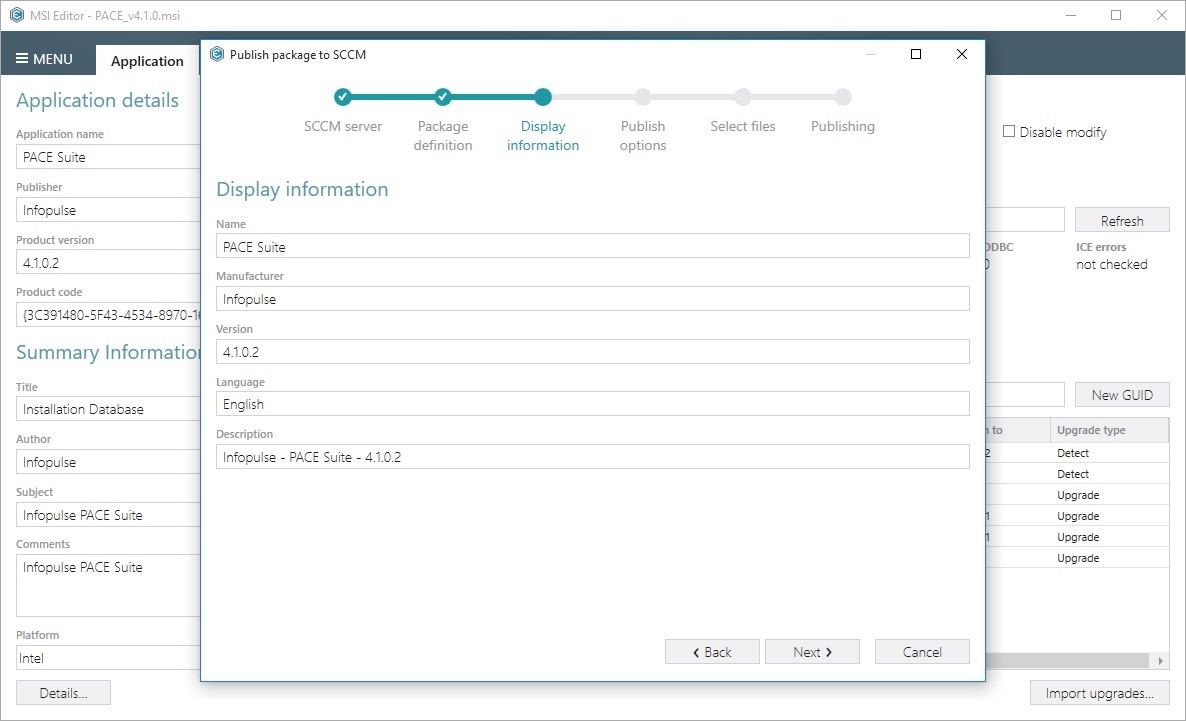The height and width of the screenshot is (721, 1186).
Task: Cancel the publish wizard
Action: pos(922,652)
